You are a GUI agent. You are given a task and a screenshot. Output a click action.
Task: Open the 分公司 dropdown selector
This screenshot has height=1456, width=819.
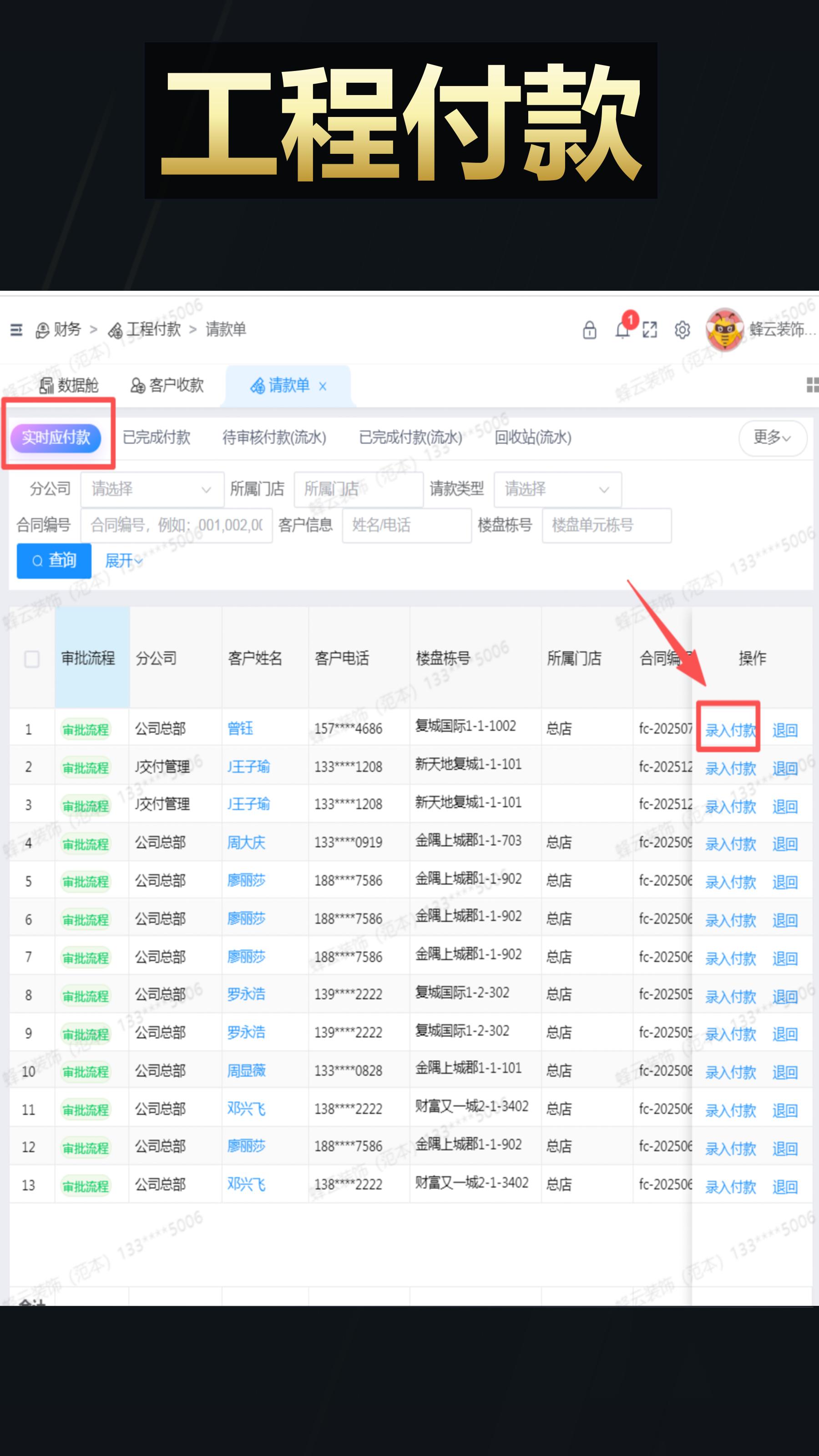[151, 490]
